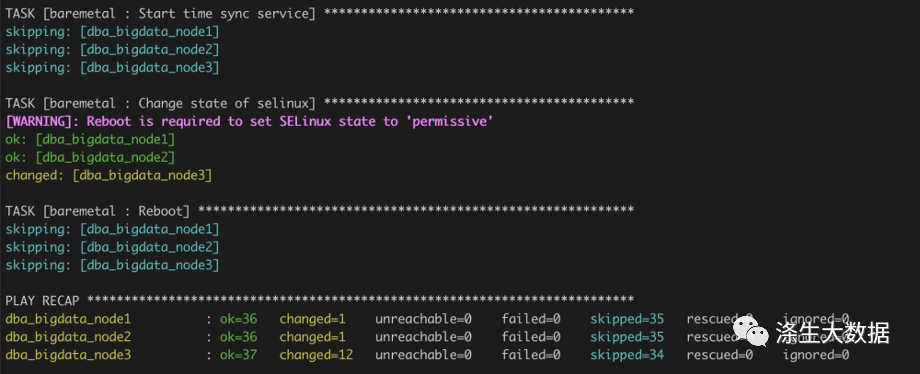Click first skipping: [dba_bigdata_node1] under time sync

(x=112, y=32)
